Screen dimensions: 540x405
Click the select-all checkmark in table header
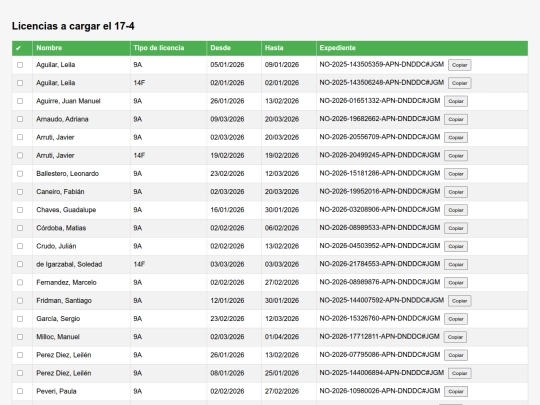(18, 48)
